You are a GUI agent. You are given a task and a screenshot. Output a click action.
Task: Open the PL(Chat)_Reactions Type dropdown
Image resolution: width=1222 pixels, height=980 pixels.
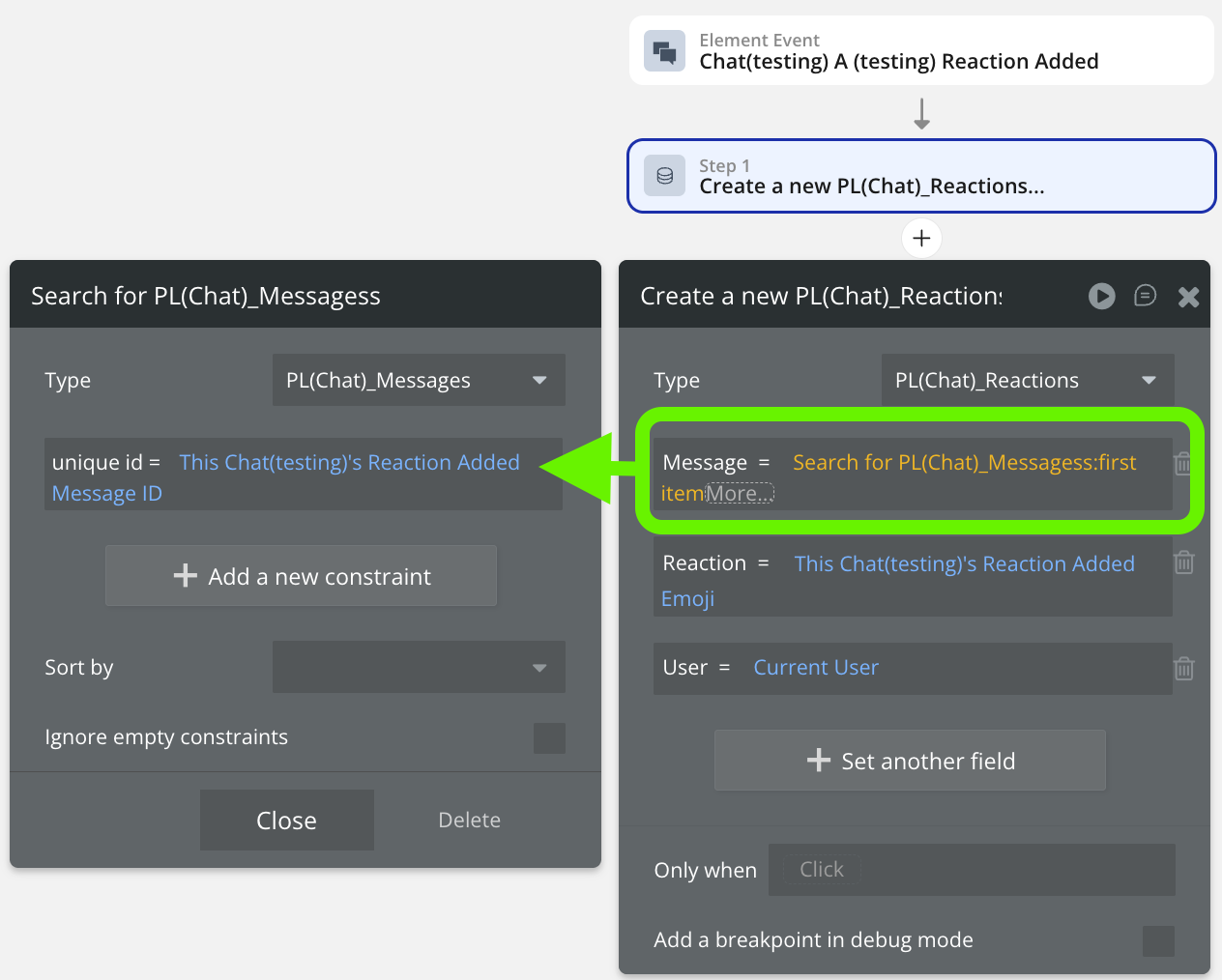coord(1028,381)
